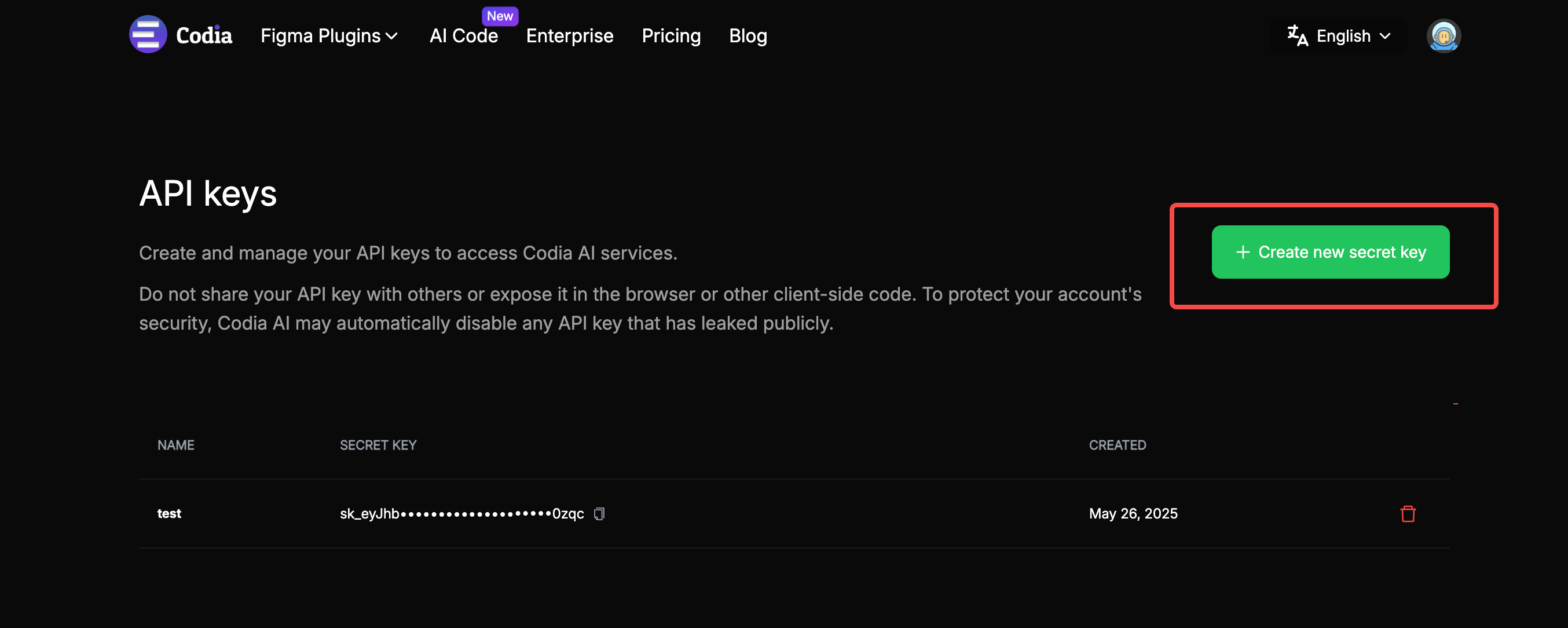Click the CREATED column header
This screenshot has height=628, width=1568.
(x=1117, y=445)
